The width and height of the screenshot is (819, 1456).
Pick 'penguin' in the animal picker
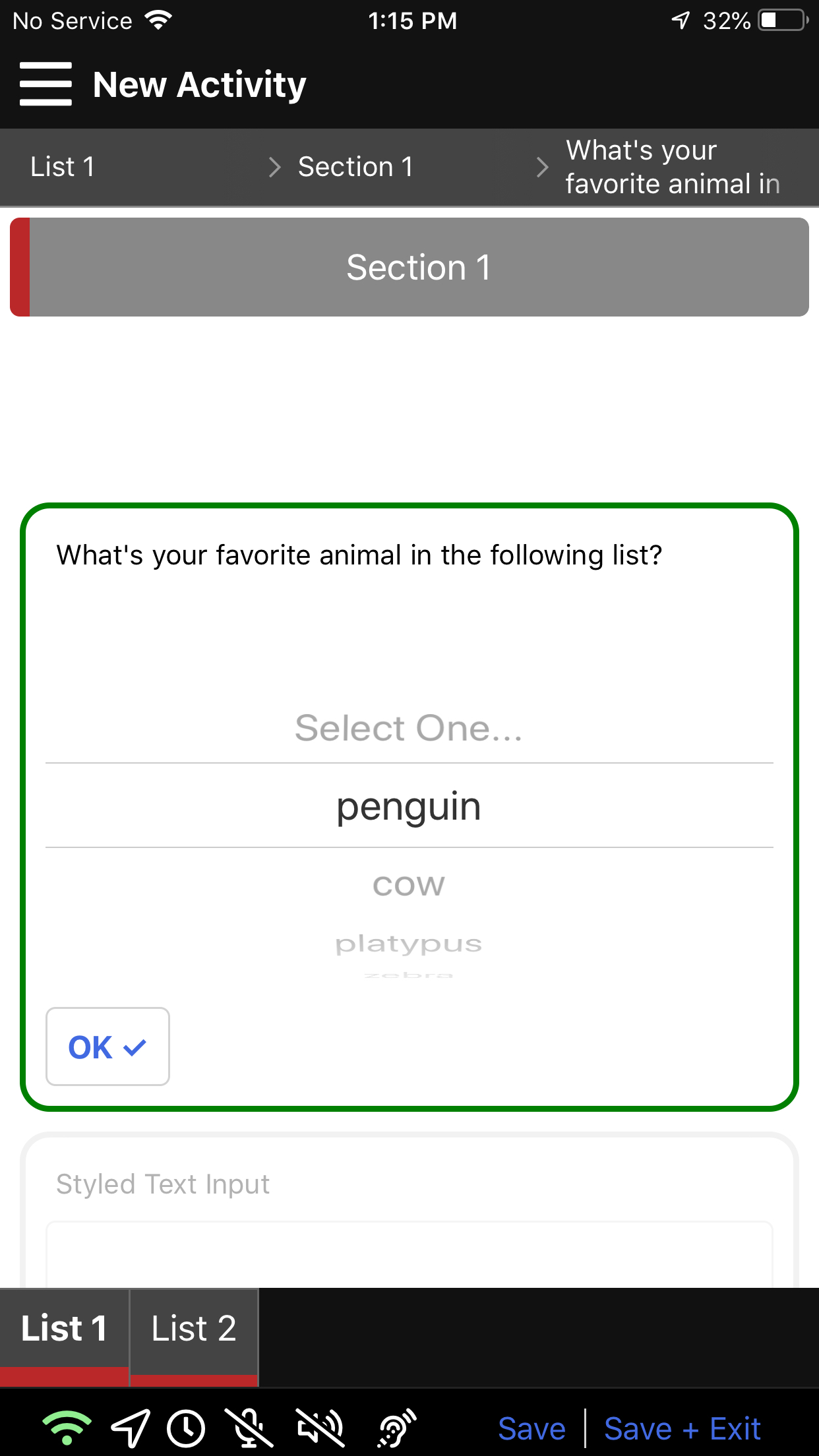pos(409,806)
